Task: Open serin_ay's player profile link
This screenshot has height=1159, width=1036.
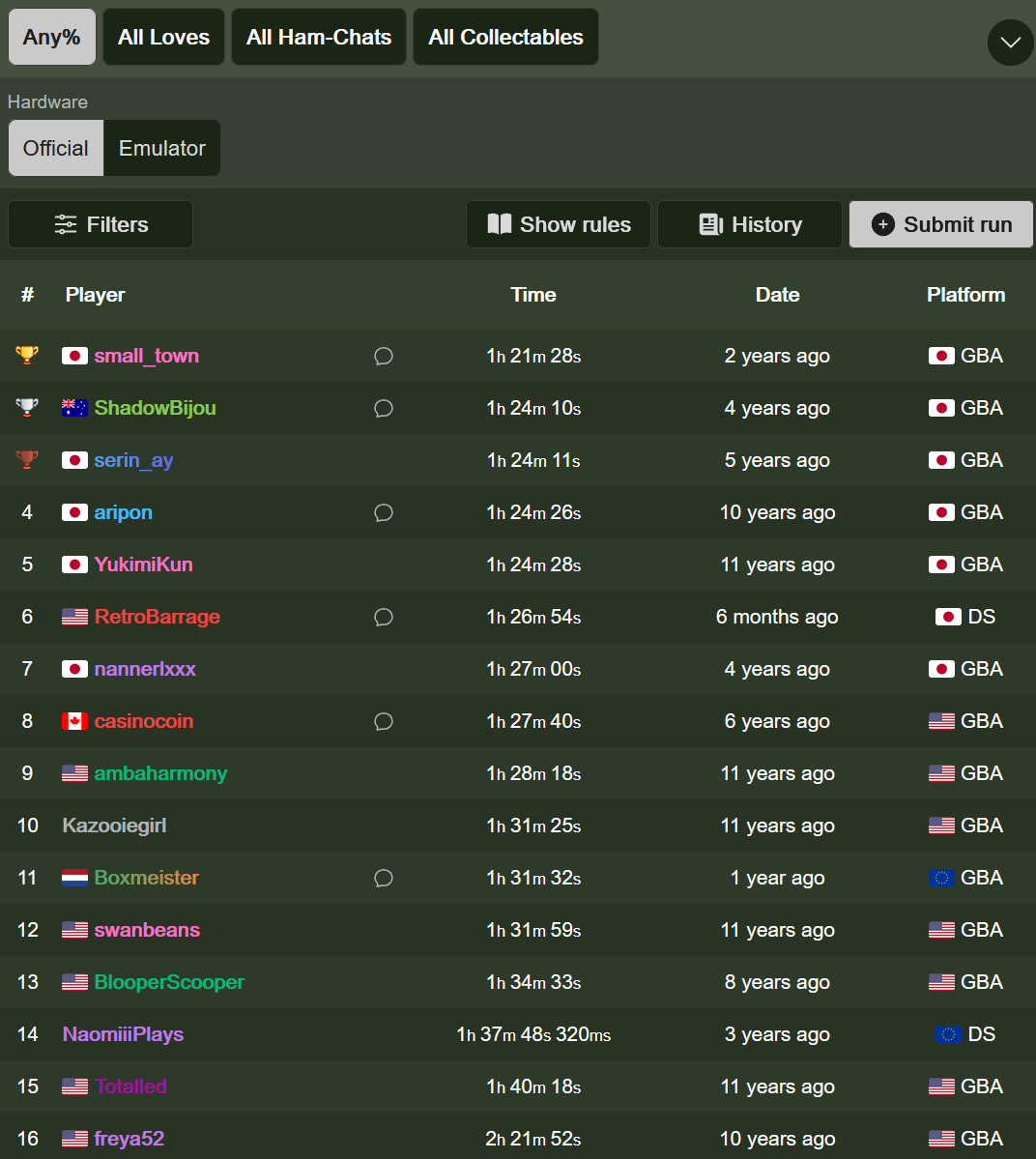Action: pos(133,460)
